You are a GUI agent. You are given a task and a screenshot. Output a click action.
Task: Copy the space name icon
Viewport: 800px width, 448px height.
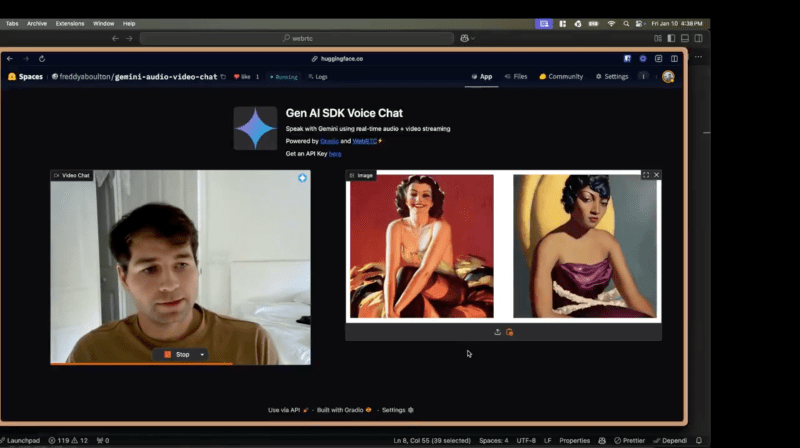(223, 77)
